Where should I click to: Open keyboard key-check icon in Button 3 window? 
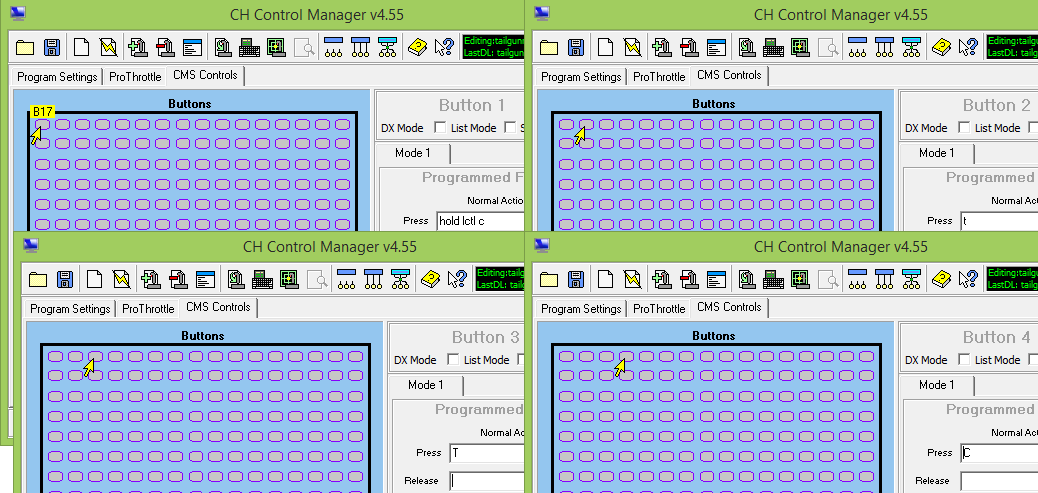pos(263,279)
